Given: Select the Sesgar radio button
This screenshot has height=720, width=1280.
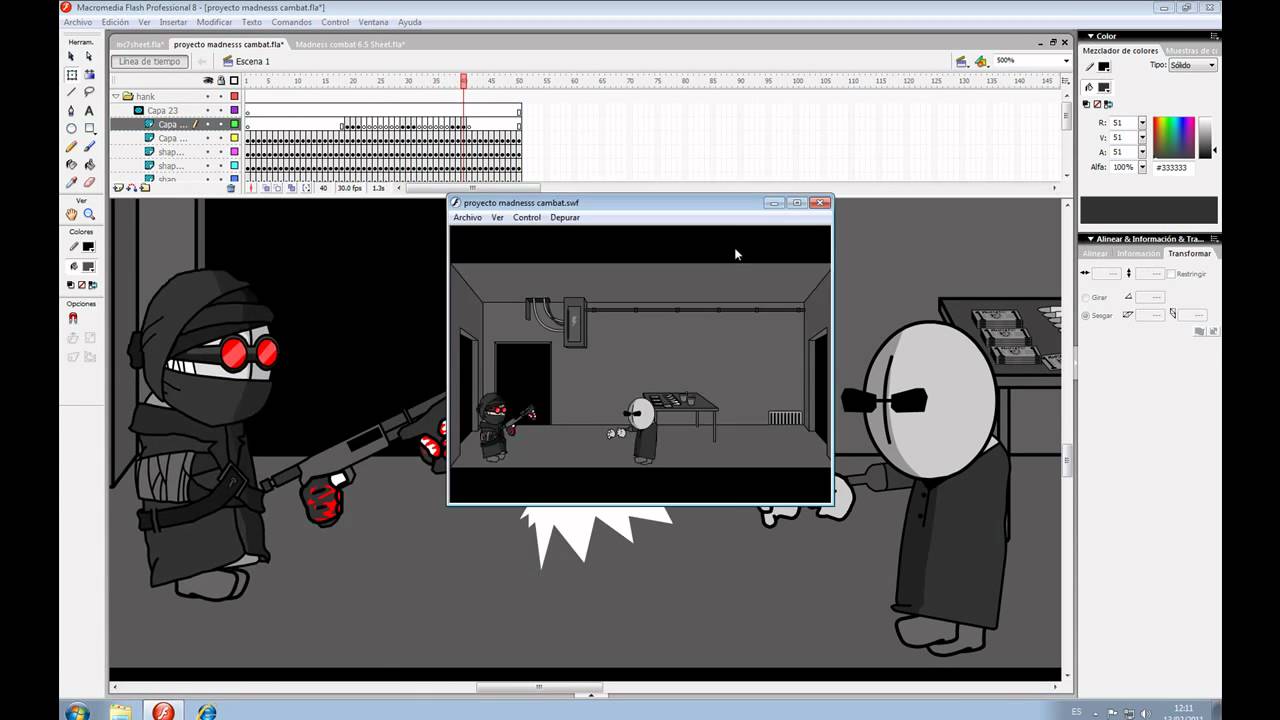Looking at the screenshot, I should tap(1086, 316).
